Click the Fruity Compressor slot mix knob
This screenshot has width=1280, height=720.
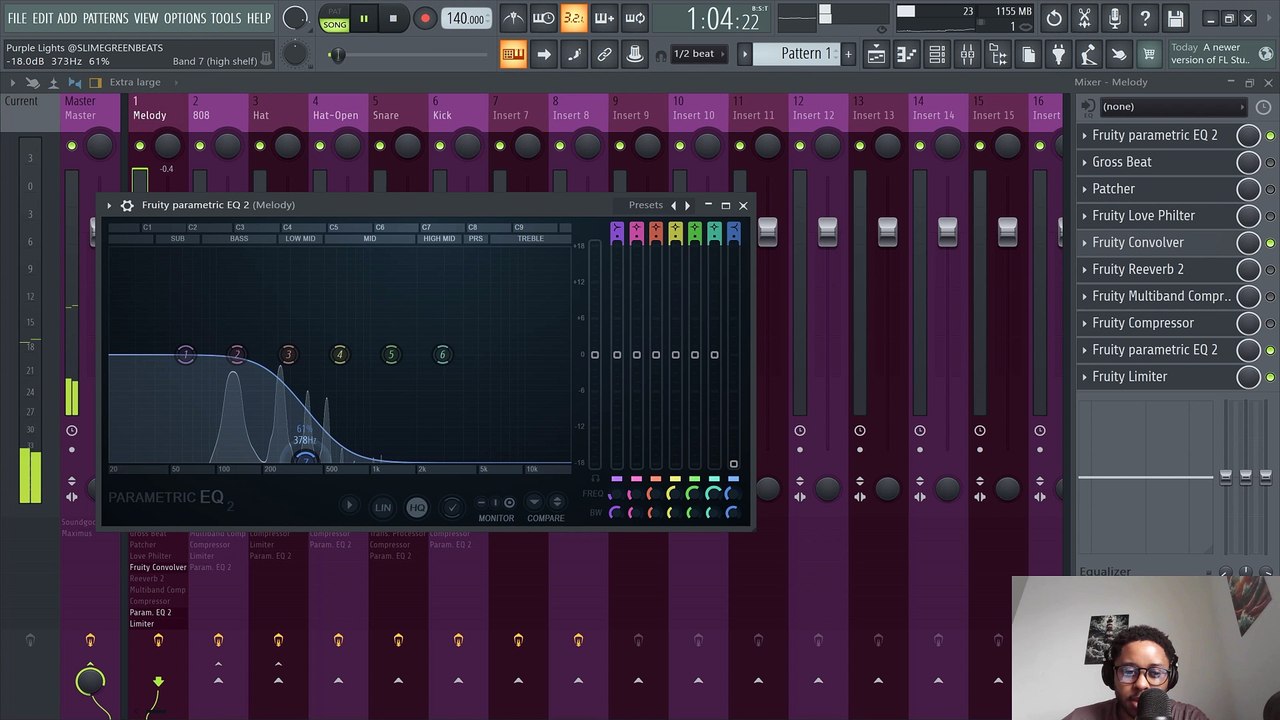pyautogui.click(x=1248, y=323)
